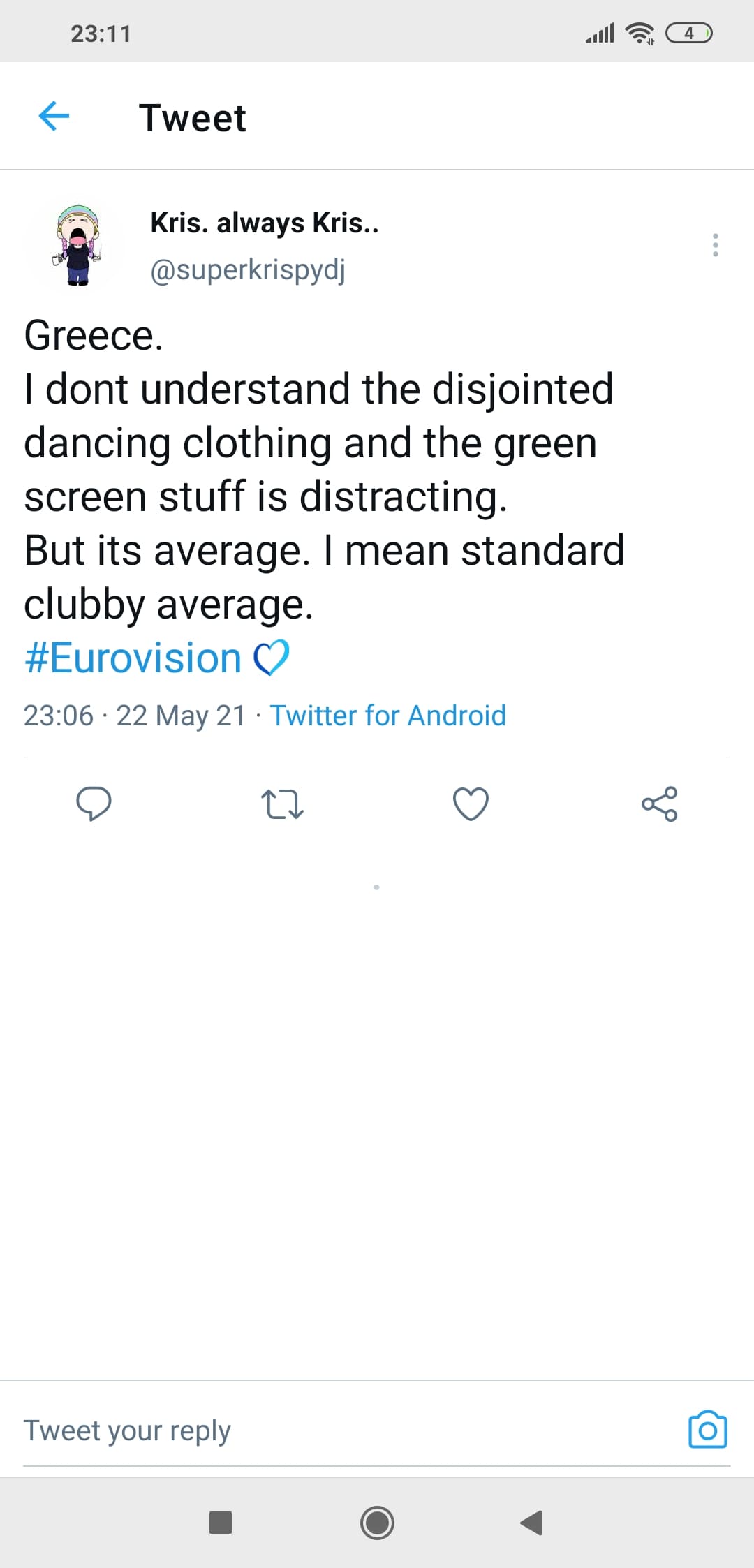Viewport: 754px width, 1568px height.
Task: Open the #Eurovision hashtag link
Action: 133,658
